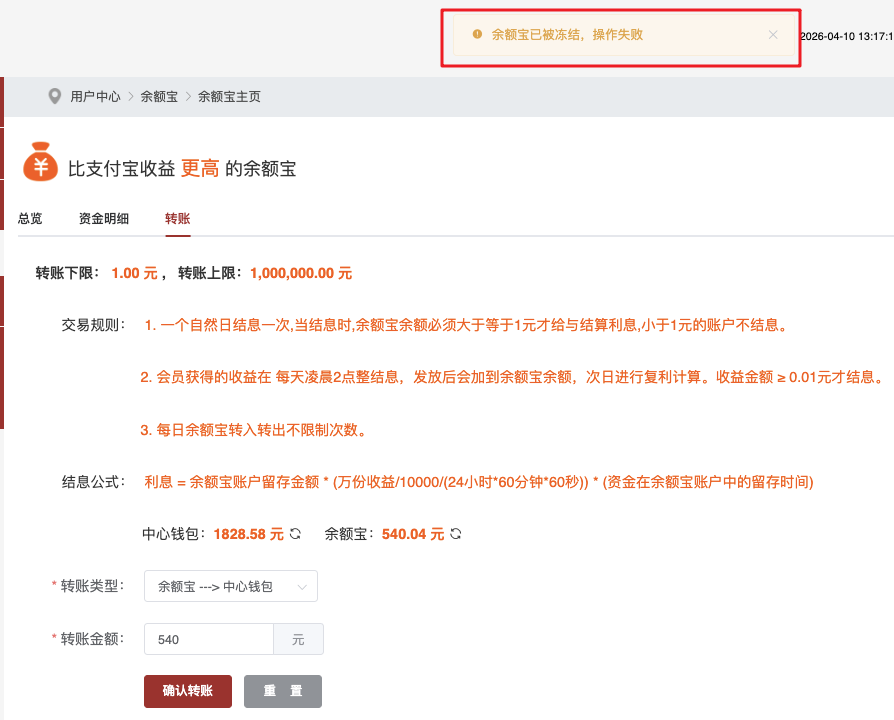Switch to the 总览 tab
This screenshot has width=894, height=720.
30,218
